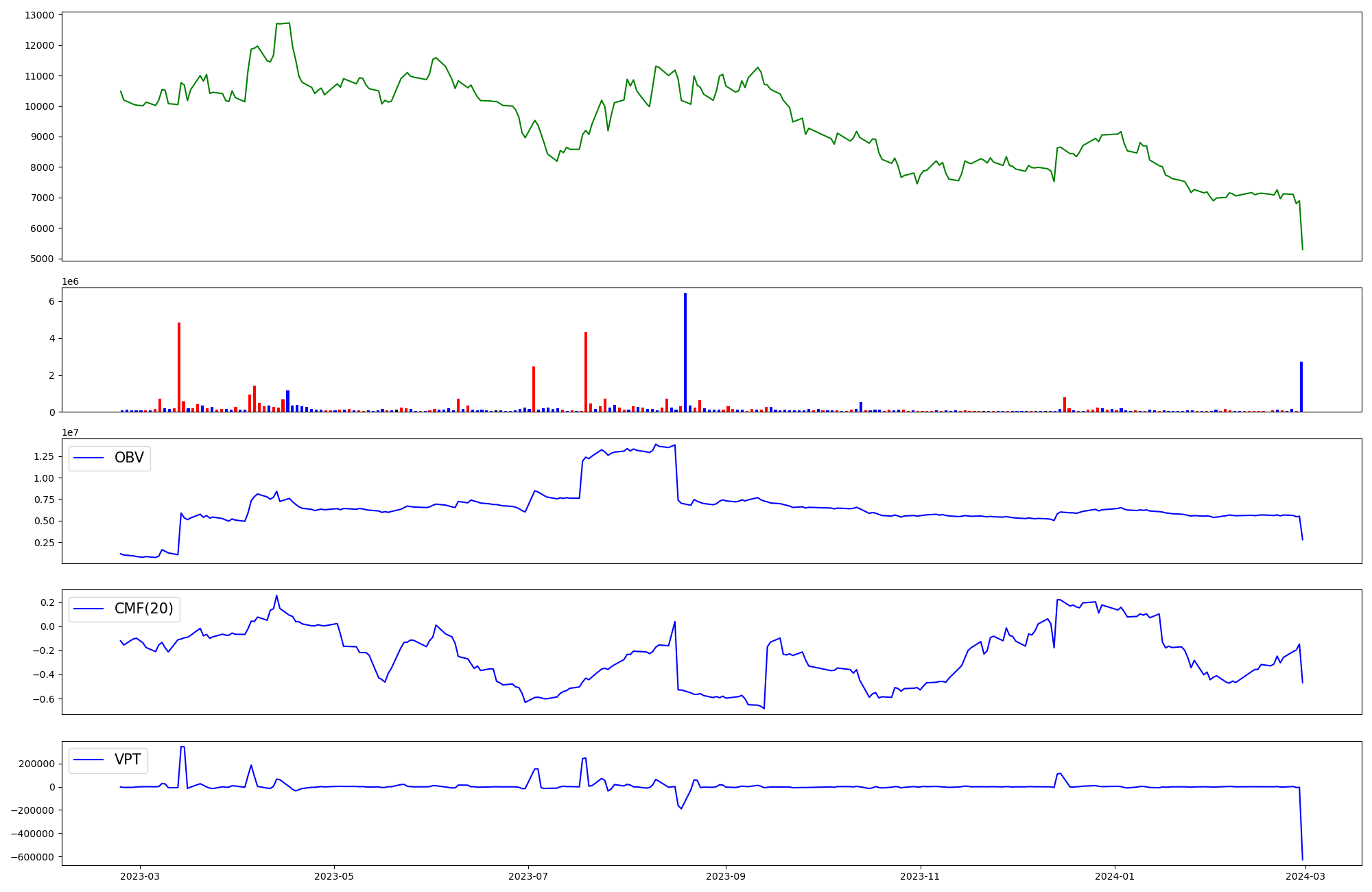Click the 2024-01 x-axis date label
1372x892 pixels.
click(1115, 876)
